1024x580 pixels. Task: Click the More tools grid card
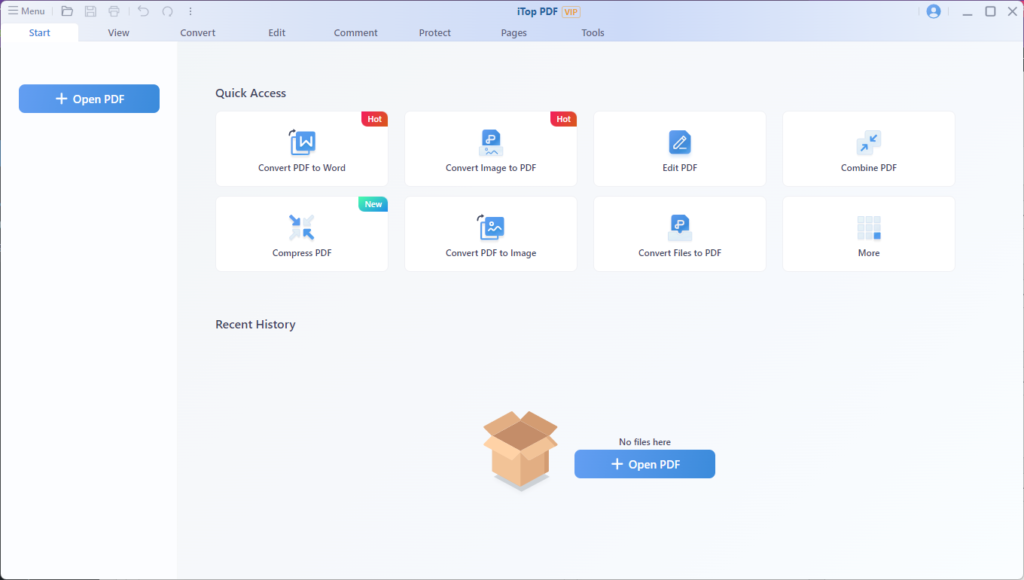(x=869, y=234)
